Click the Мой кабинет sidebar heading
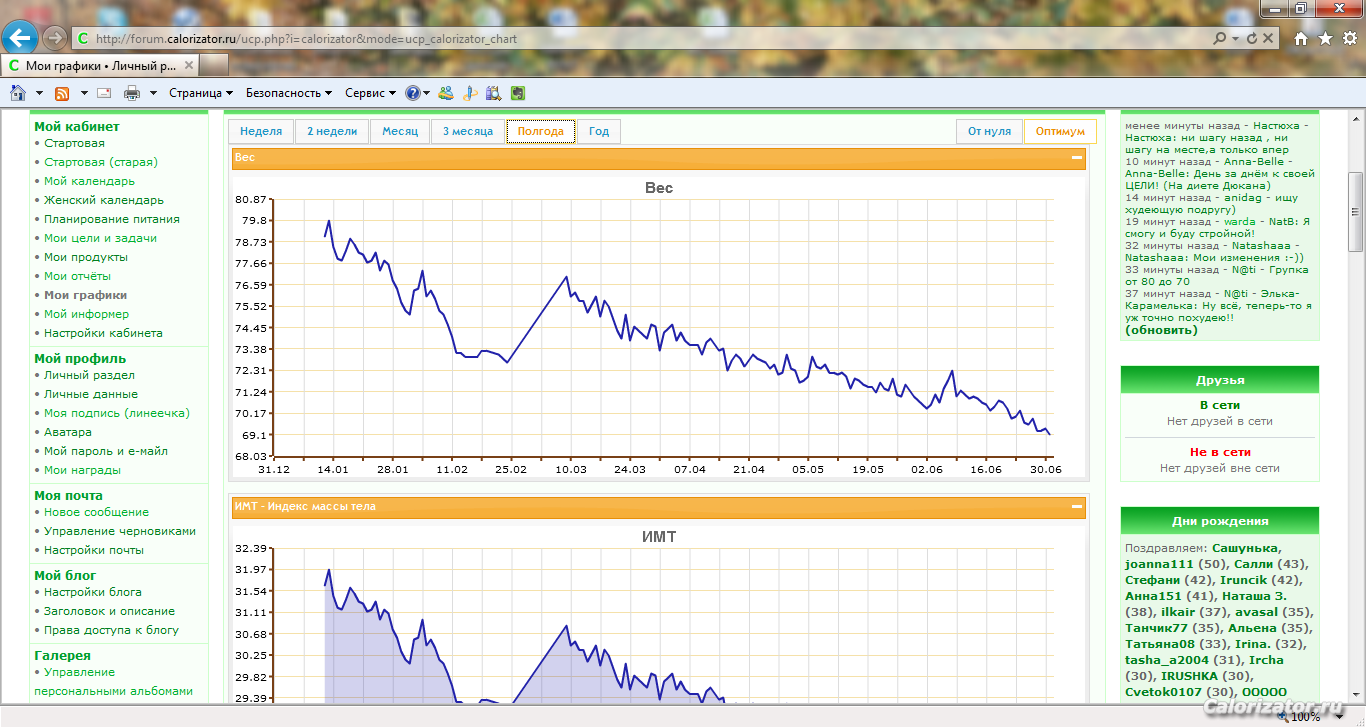The height and width of the screenshot is (728, 1366). [x=77, y=127]
